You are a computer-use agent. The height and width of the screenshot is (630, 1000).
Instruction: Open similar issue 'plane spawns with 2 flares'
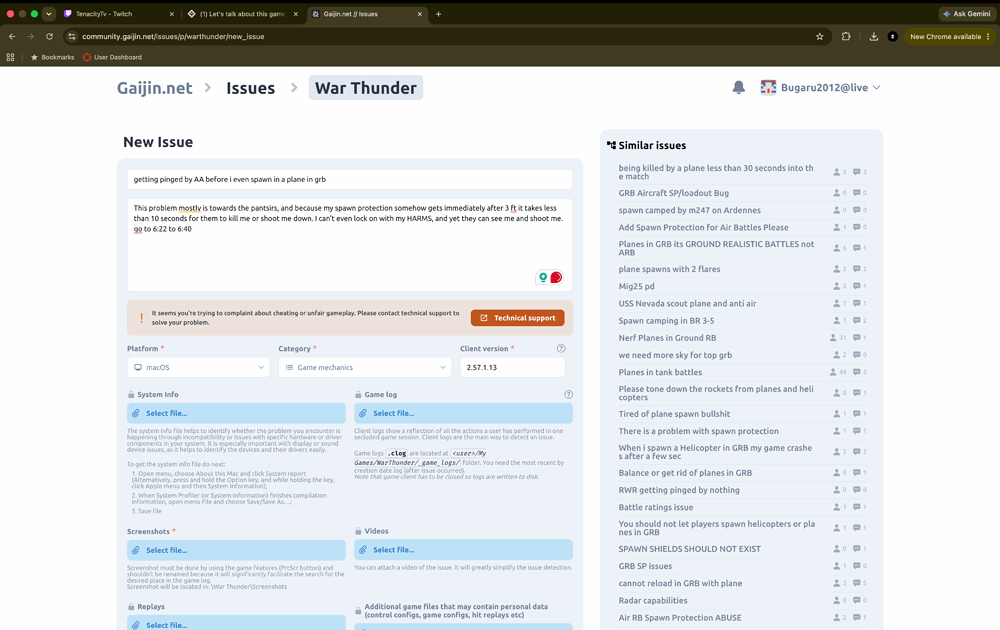coord(669,269)
